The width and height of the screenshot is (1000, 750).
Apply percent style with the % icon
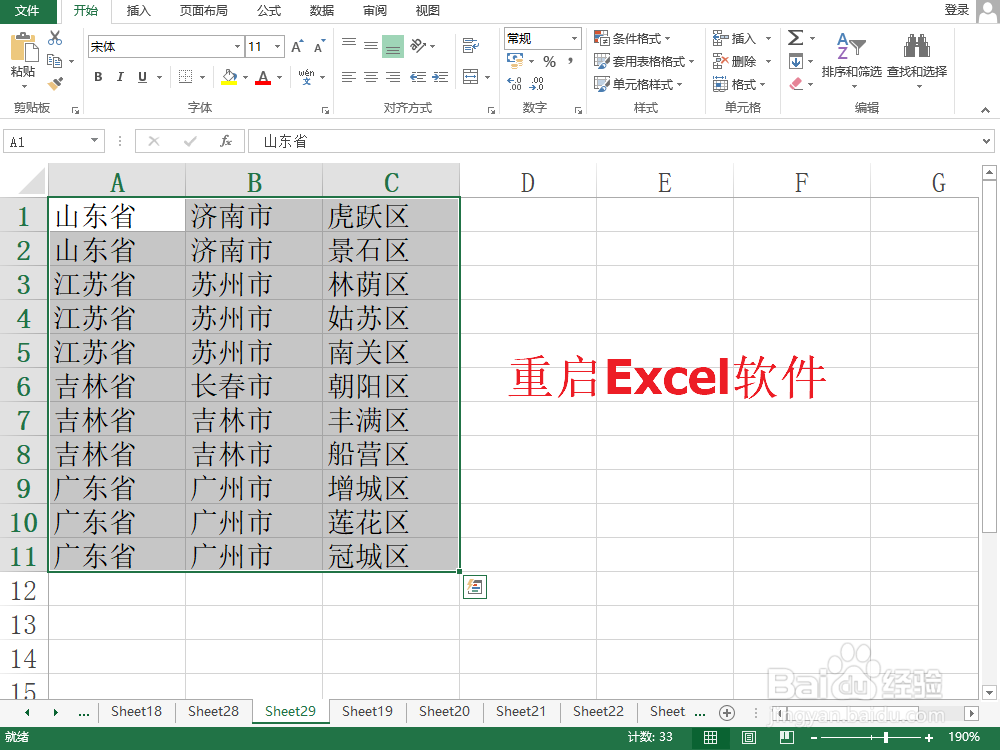(549, 61)
